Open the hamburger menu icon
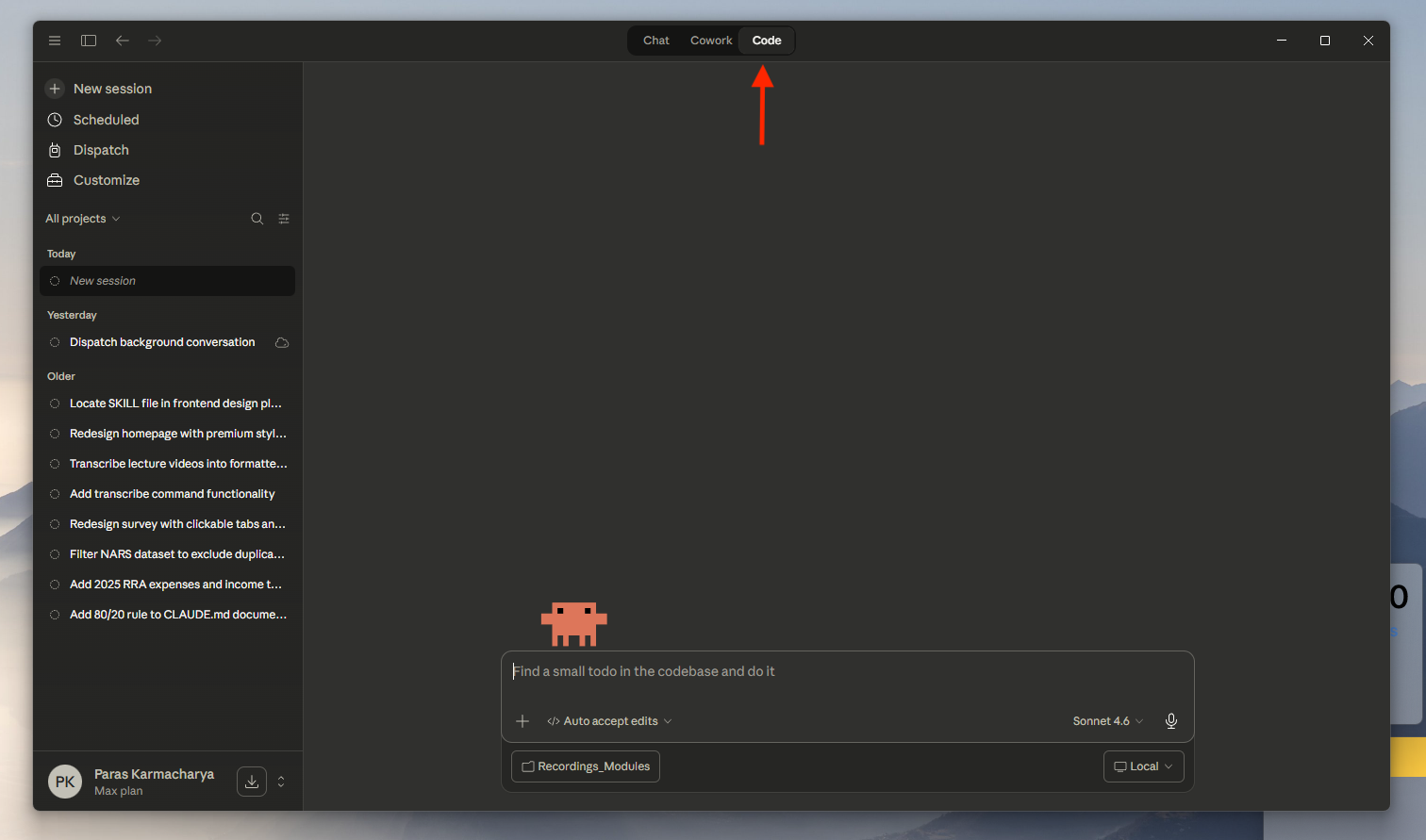This screenshot has height=840, width=1426. pyautogui.click(x=55, y=41)
